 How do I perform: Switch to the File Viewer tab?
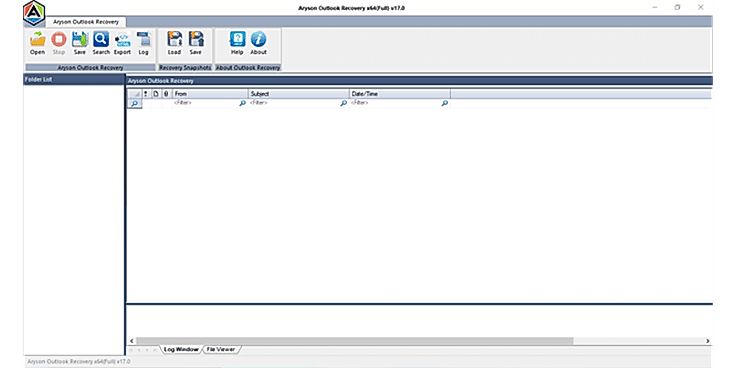click(221, 349)
